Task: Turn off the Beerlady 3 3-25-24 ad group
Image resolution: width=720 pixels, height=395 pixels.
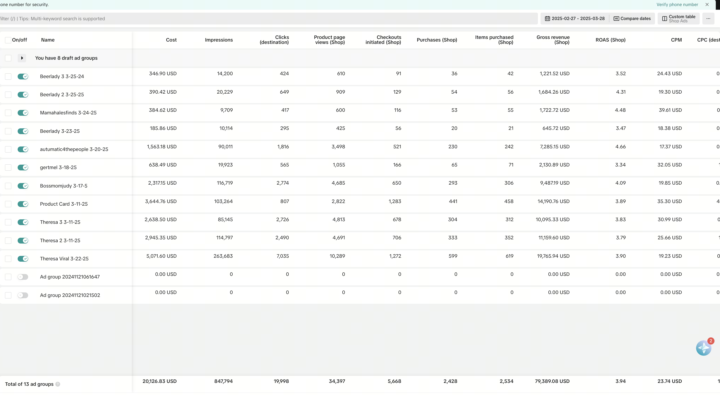Action: pos(23,76)
